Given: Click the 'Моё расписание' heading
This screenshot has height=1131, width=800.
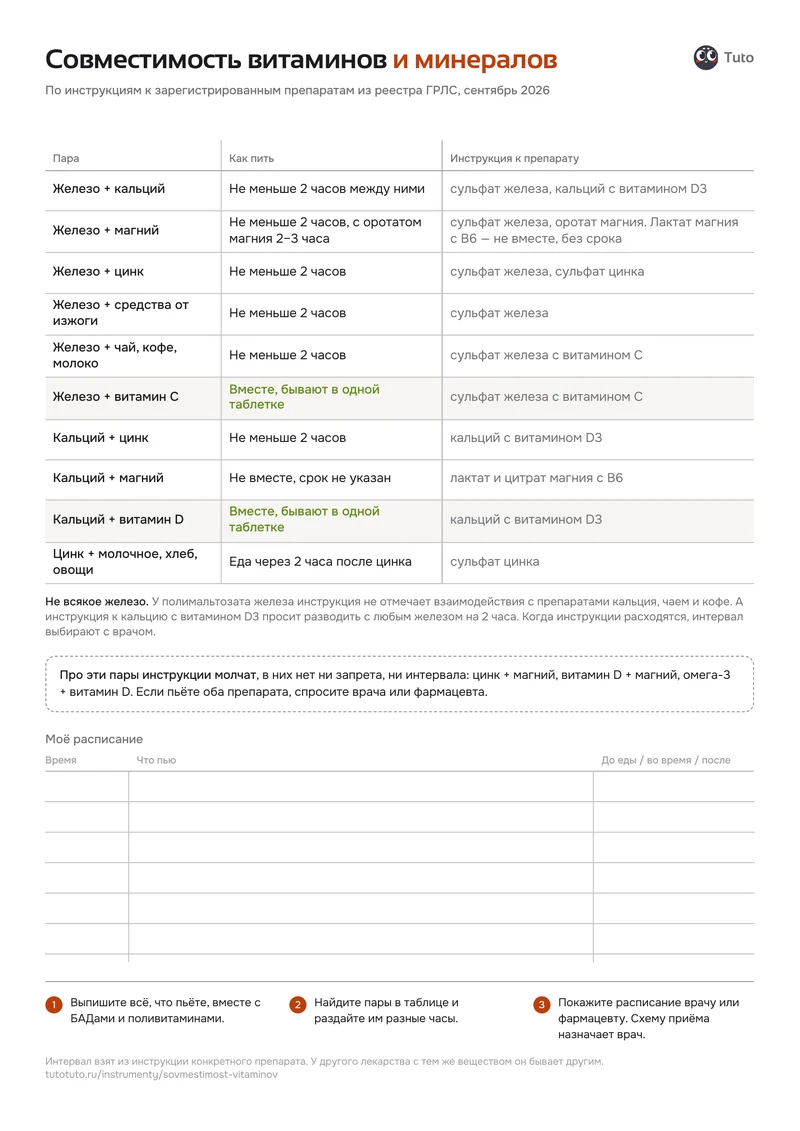Looking at the screenshot, I should click(94, 739).
